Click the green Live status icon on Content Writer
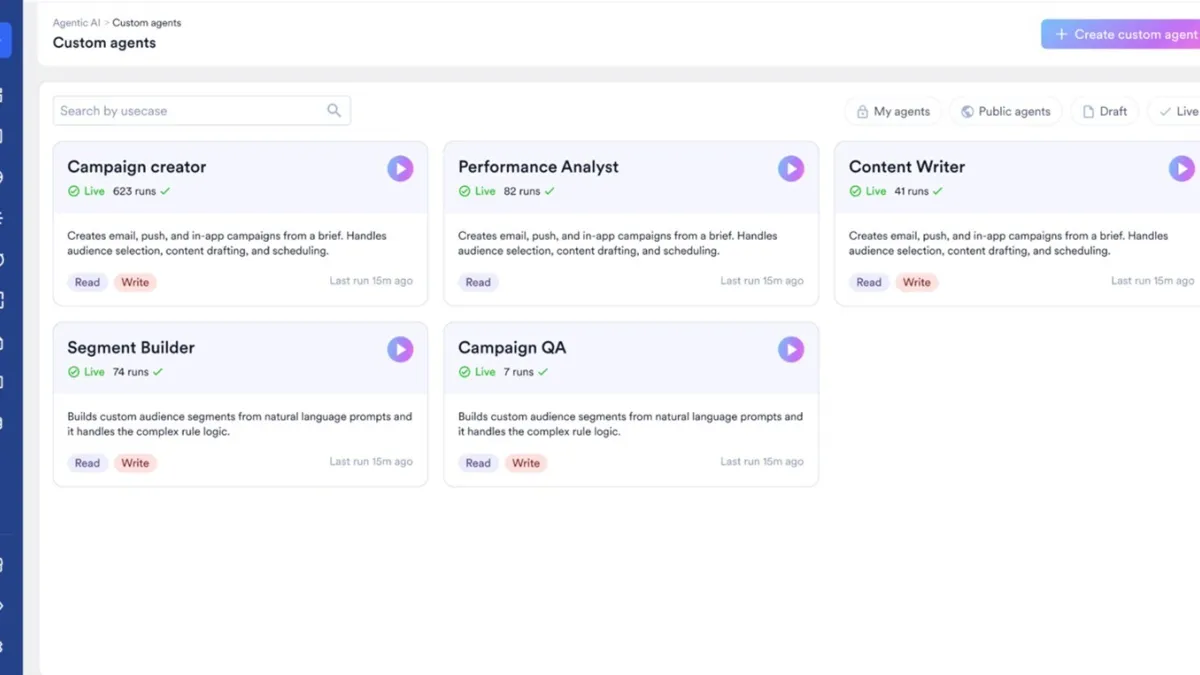The width and height of the screenshot is (1200, 675). coord(855,191)
